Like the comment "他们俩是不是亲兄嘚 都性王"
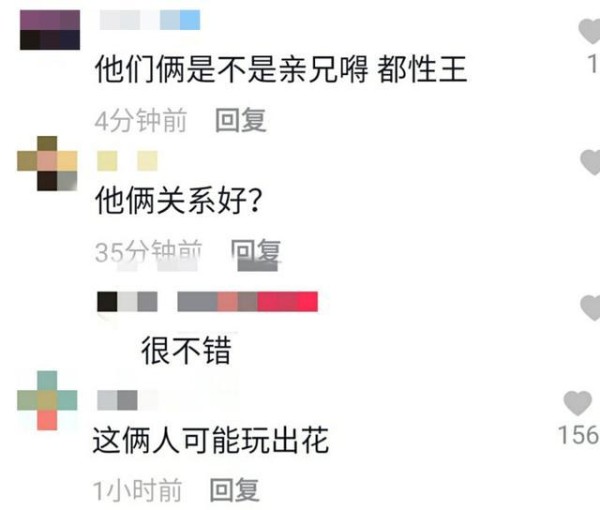 pos(590,32)
